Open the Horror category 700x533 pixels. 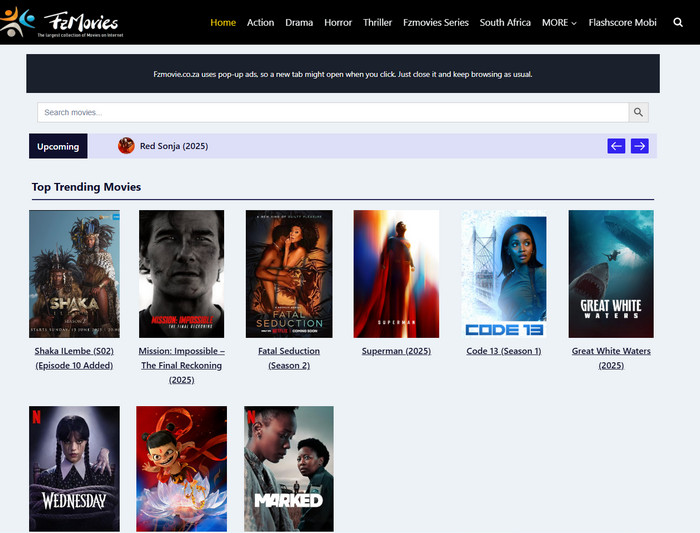pyautogui.click(x=338, y=22)
